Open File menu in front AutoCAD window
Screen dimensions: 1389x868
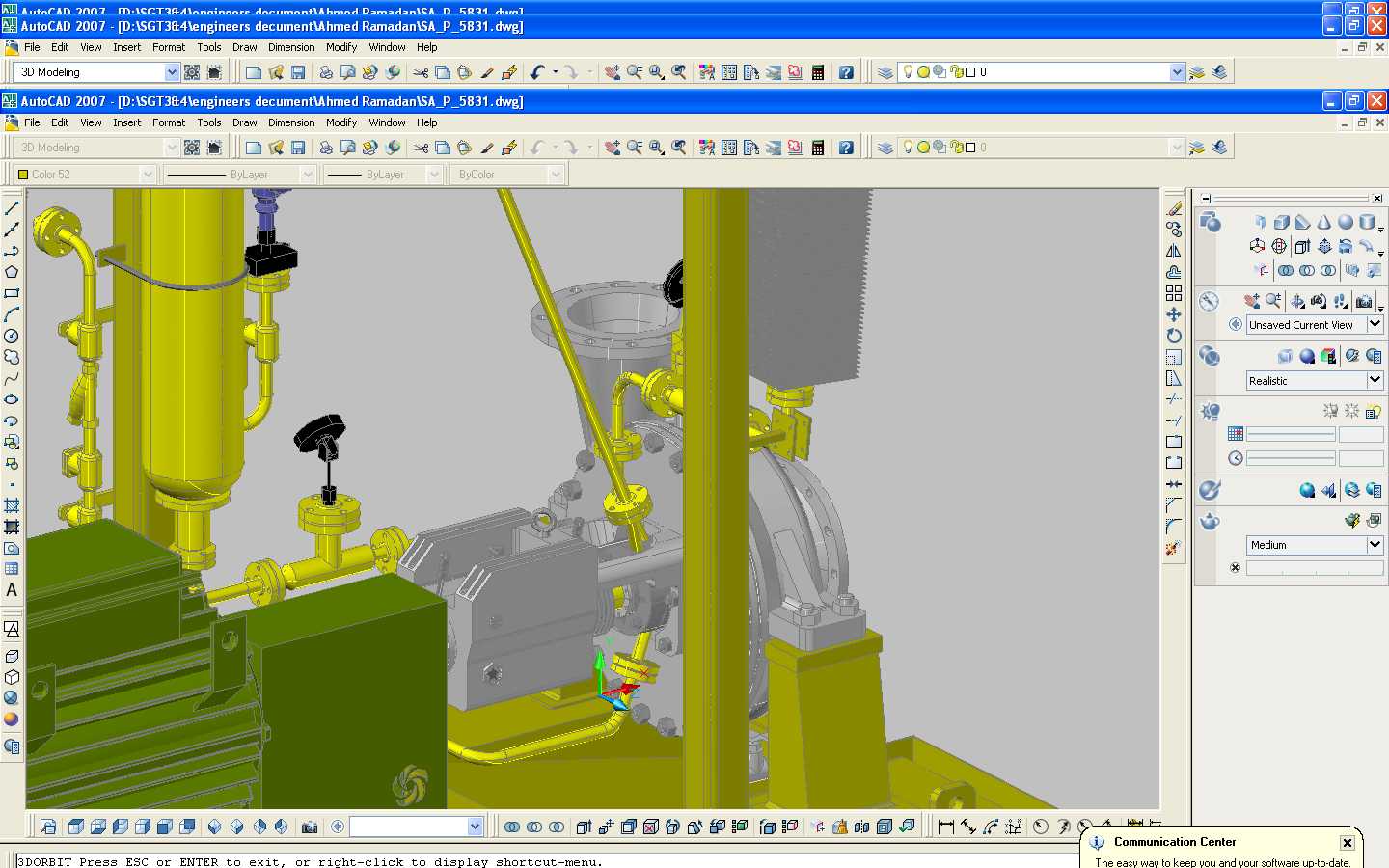point(32,122)
